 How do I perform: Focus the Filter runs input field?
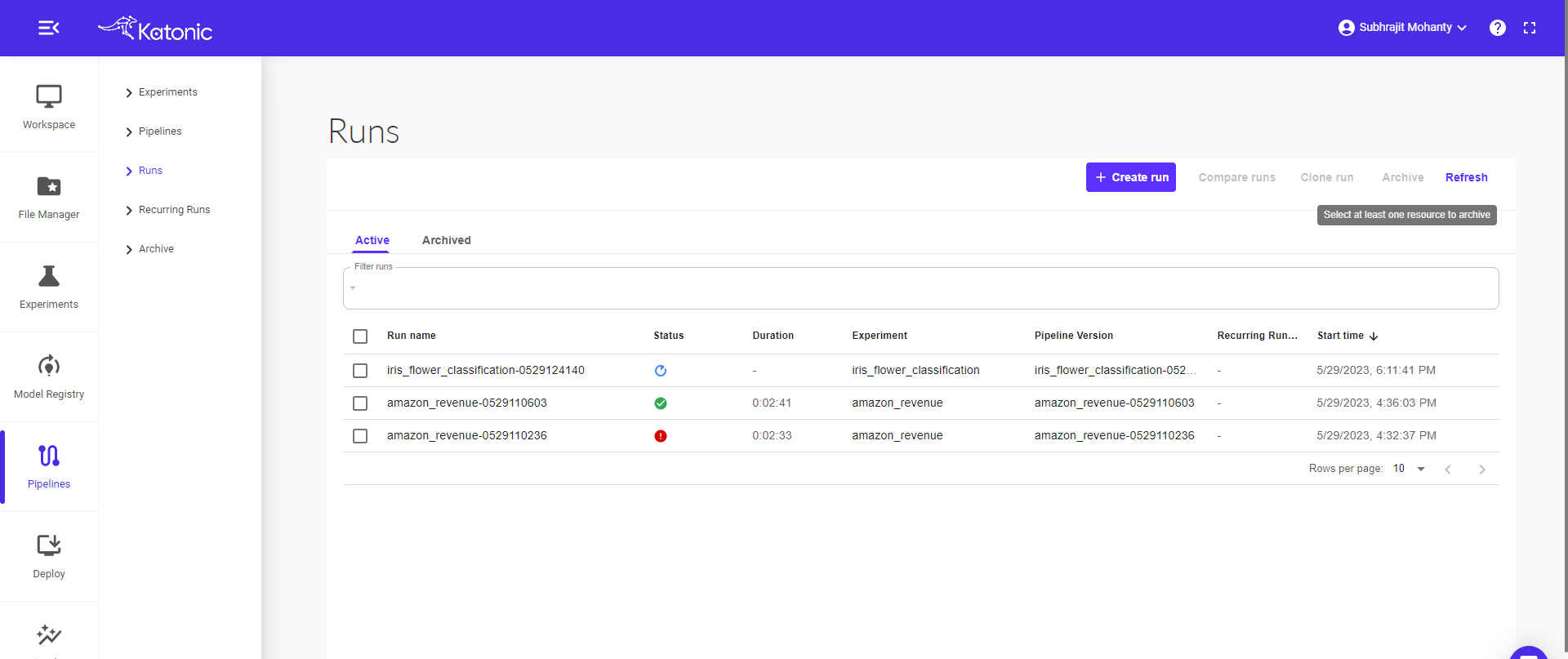click(921, 288)
